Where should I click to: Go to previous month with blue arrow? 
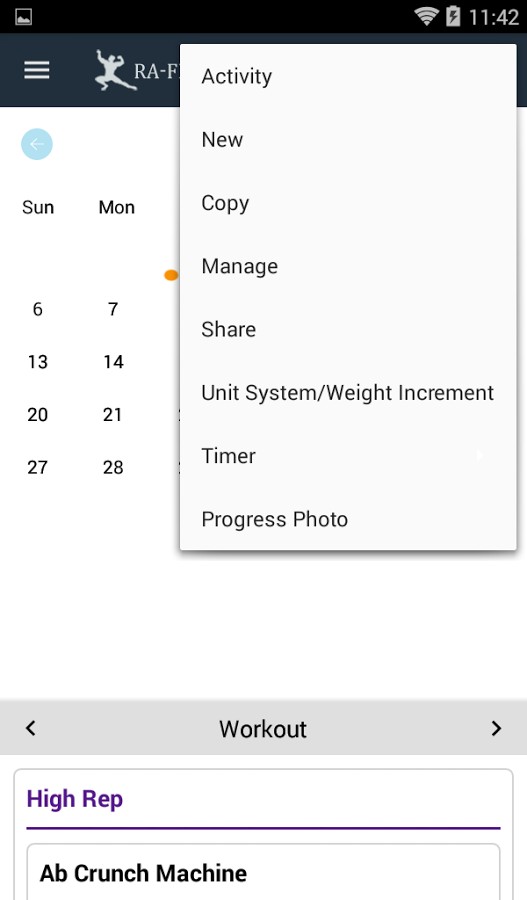pyautogui.click(x=37, y=144)
